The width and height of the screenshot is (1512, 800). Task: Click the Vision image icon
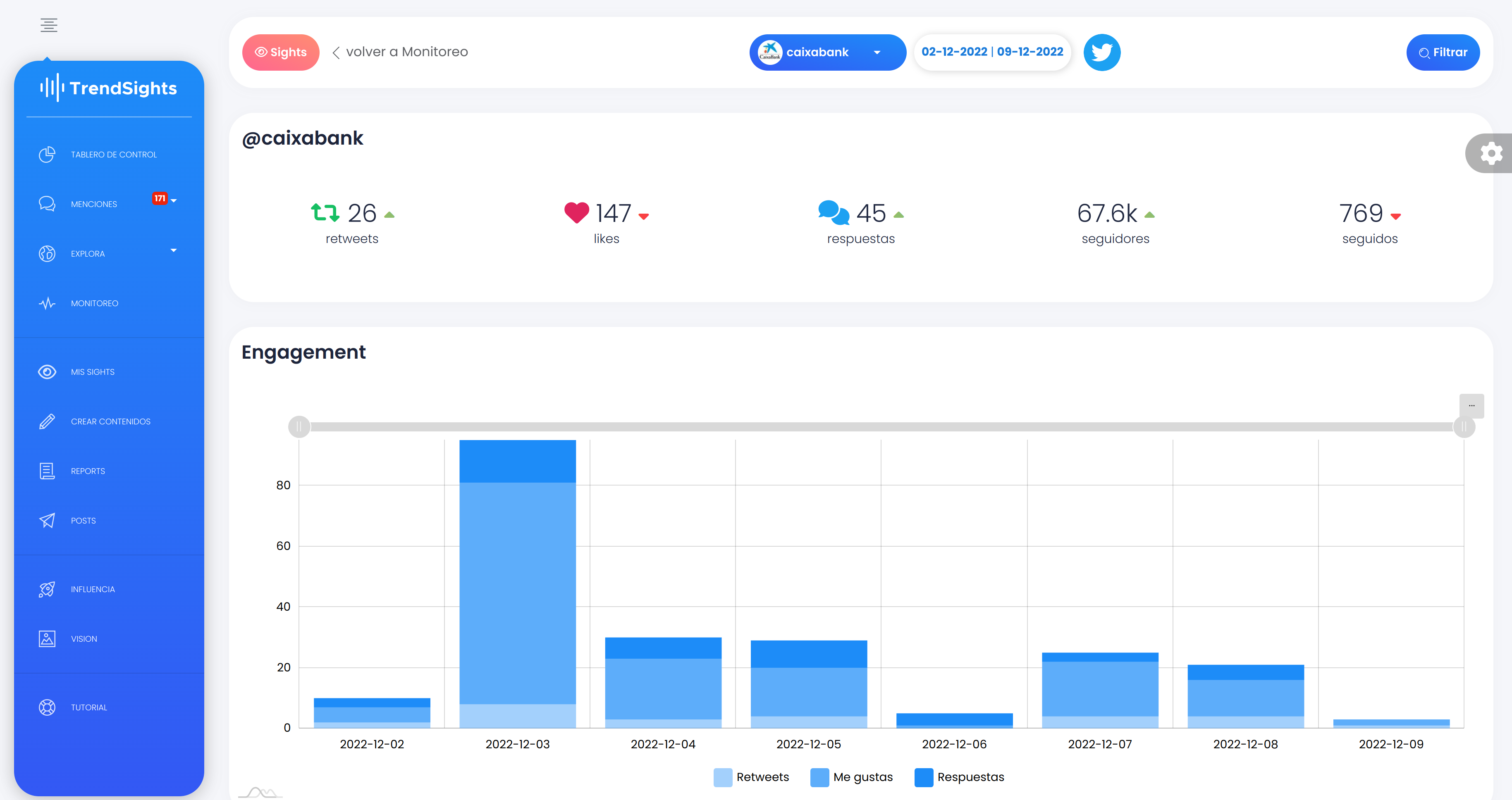click(x=47, y=639)
